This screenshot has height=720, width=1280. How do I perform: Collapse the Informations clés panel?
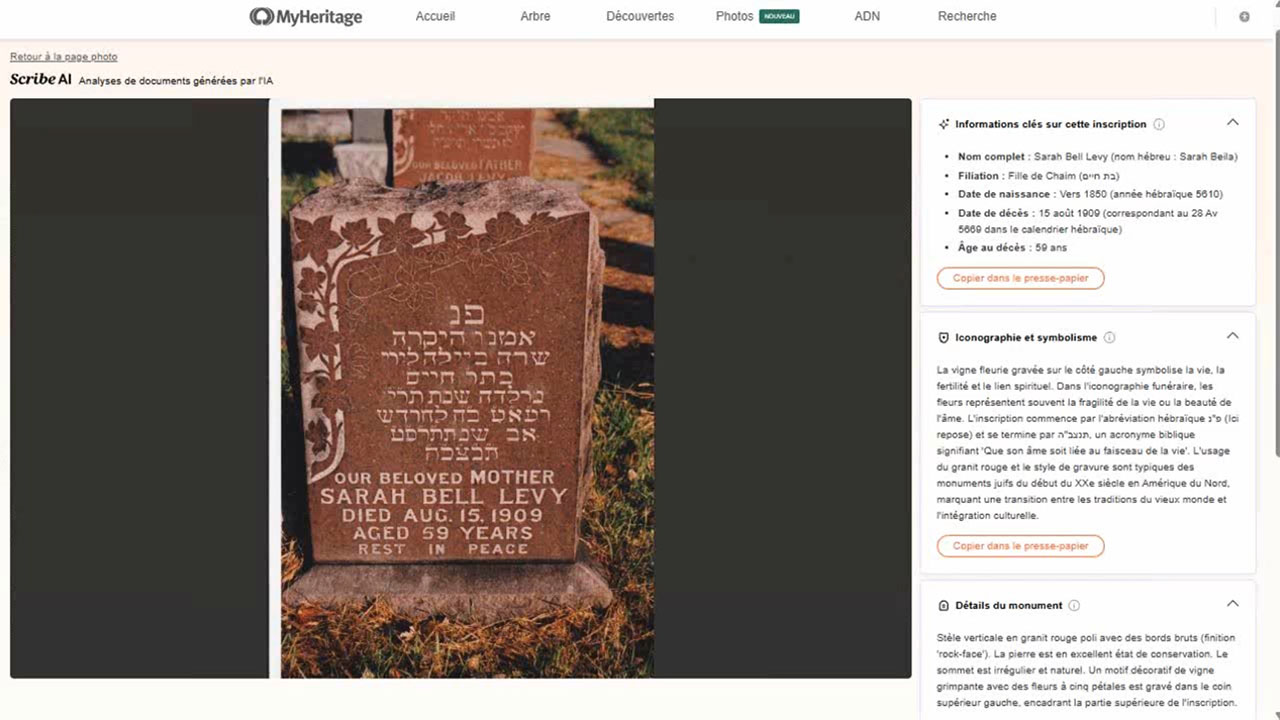click(x=1232, y=121)
